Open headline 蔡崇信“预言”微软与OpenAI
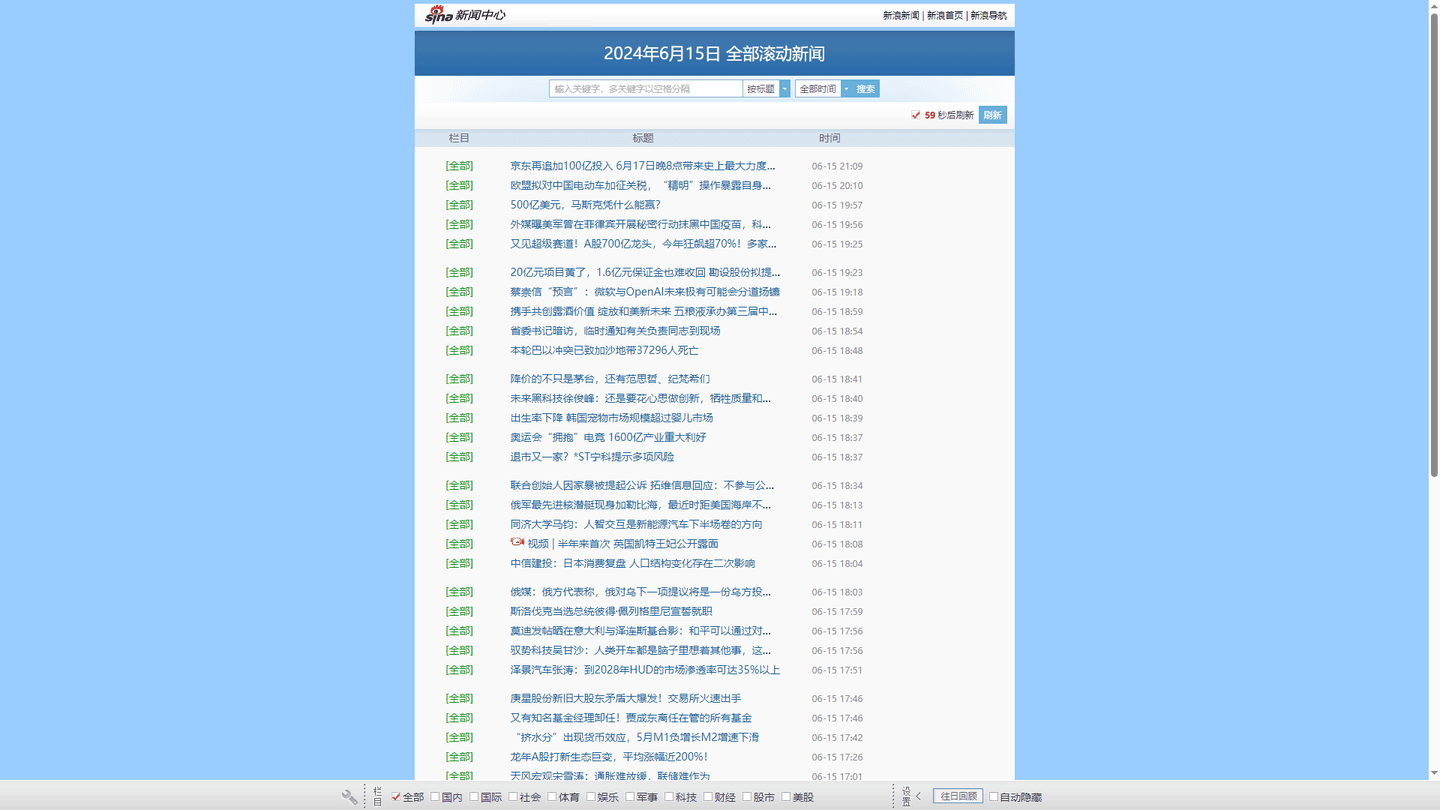 click(x=645, y=292)
